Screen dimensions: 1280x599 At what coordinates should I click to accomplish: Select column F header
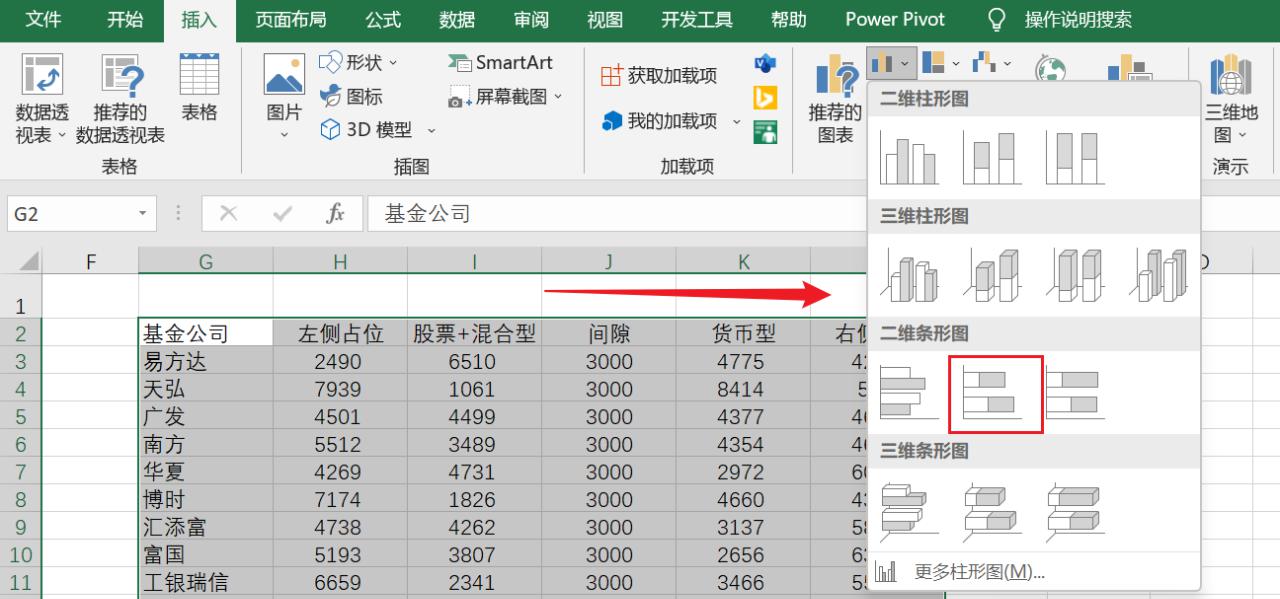(x=90, y=262)
